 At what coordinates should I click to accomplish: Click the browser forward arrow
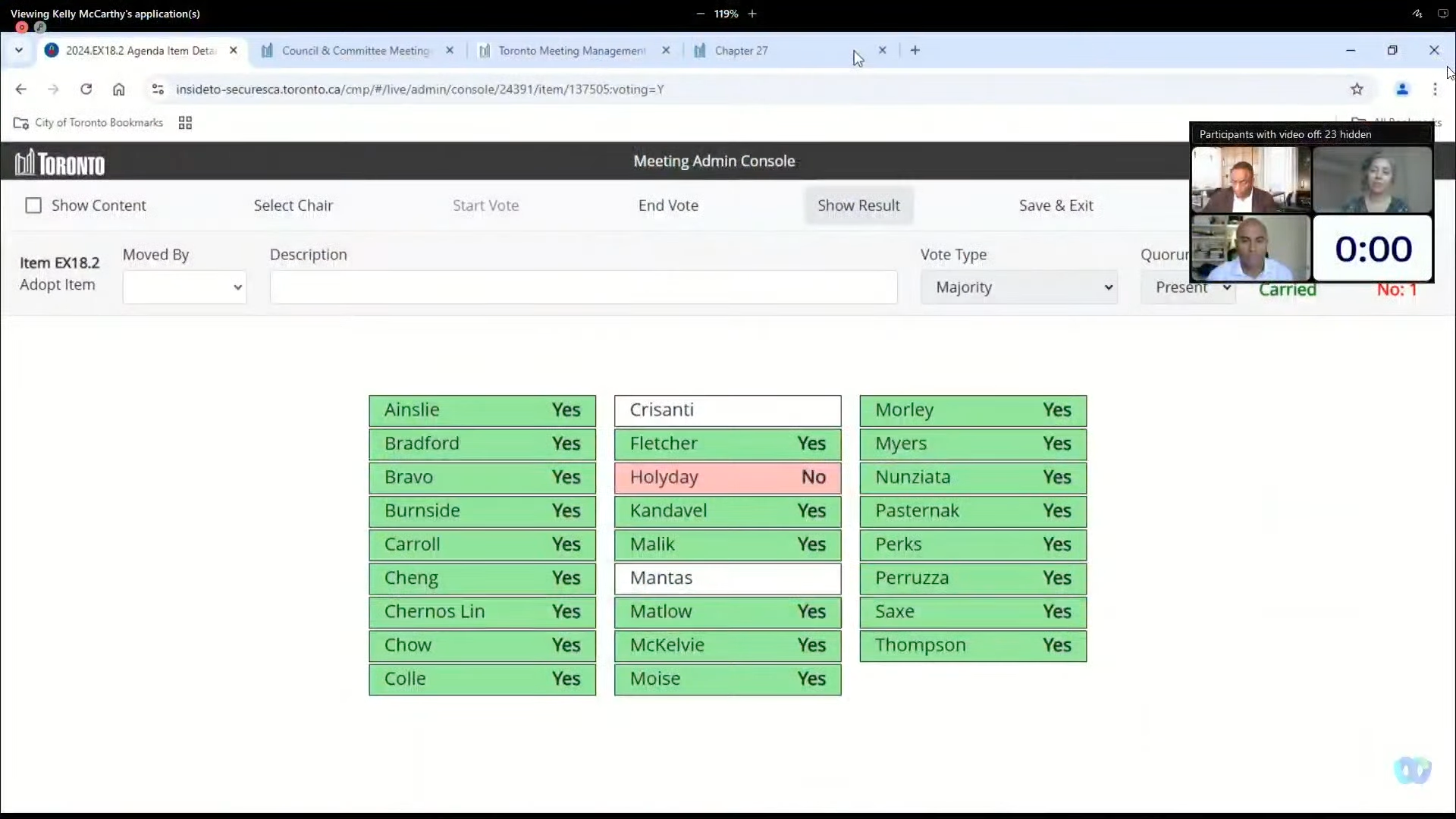(53, 89)
